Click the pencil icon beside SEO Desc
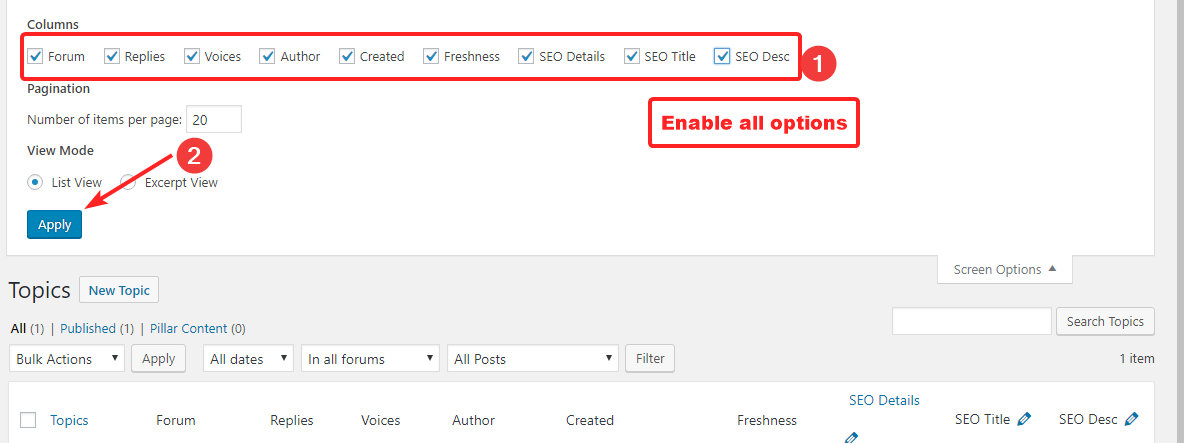Image resolution: width=1184 pixels, height=443 pixels. point(1131,420)
